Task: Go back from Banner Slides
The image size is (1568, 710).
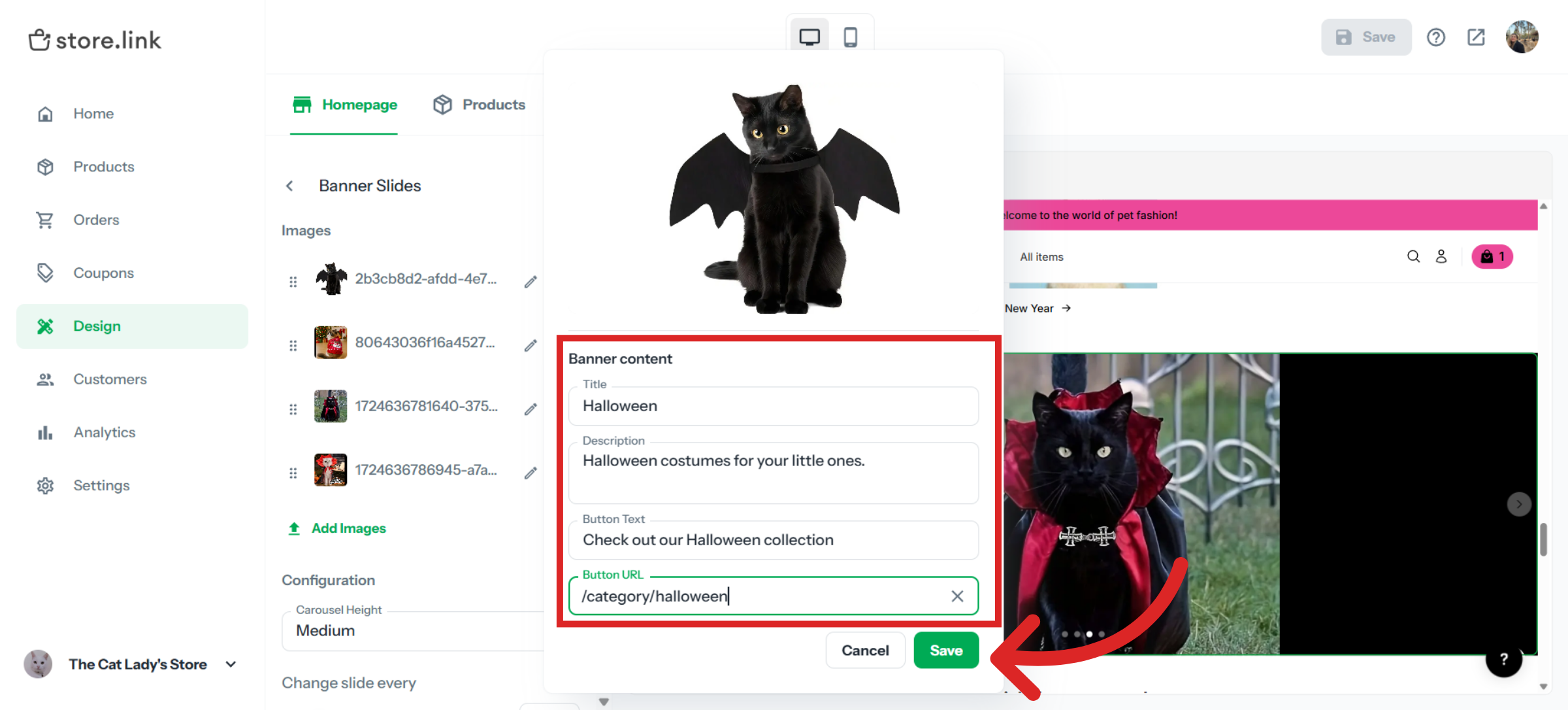Action: 289,186
